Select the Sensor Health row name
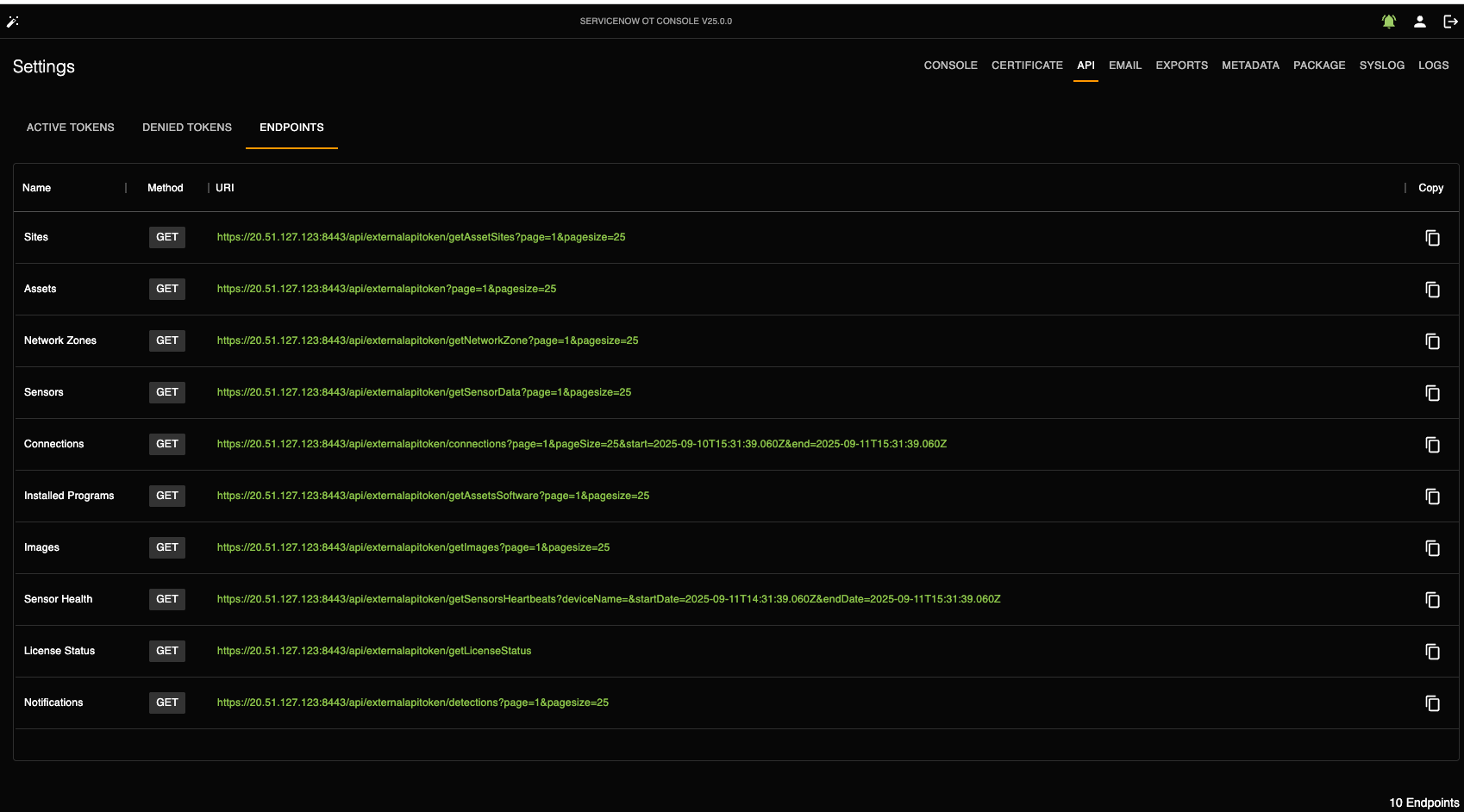The image size is (1464, 812). [58, 599]
